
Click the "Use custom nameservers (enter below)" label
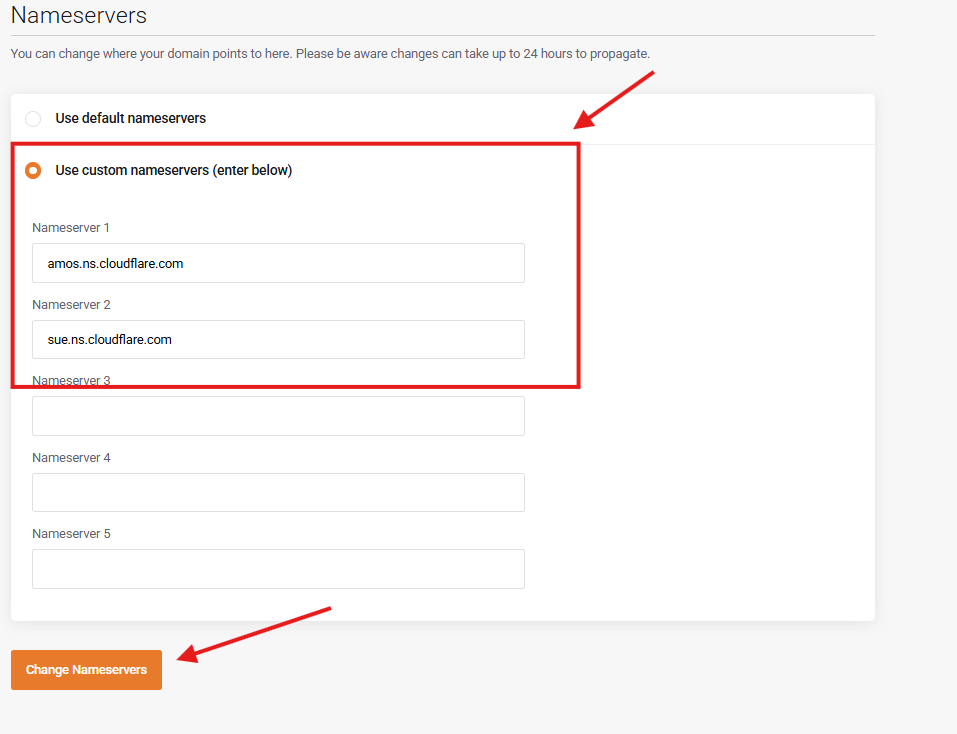coord(173,170)
